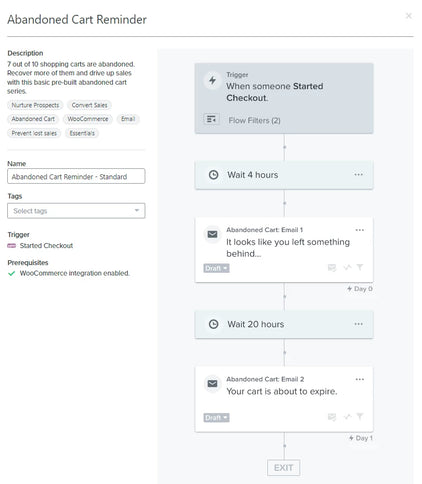This screenshot has width=422, height=484.
Task: Open the Flow Filters list icon
Action: click(211, 119)
